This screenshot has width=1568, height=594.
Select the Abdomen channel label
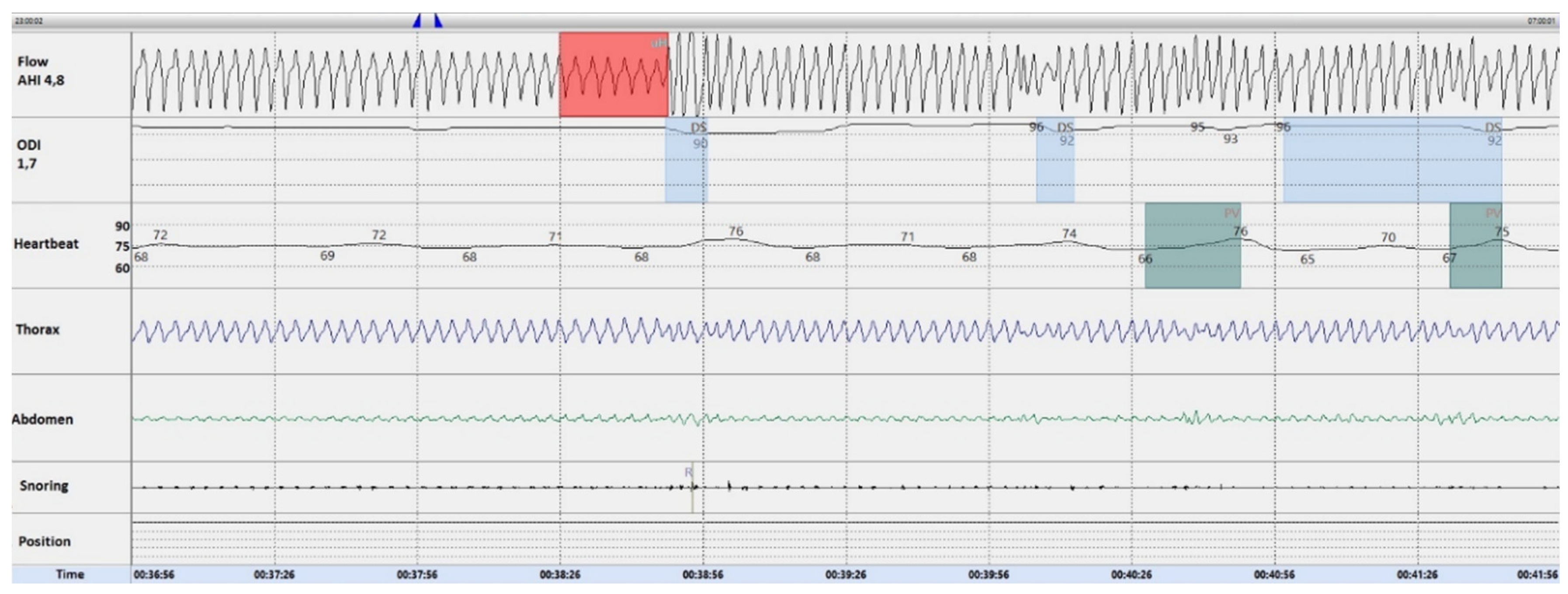pos(42,419)
